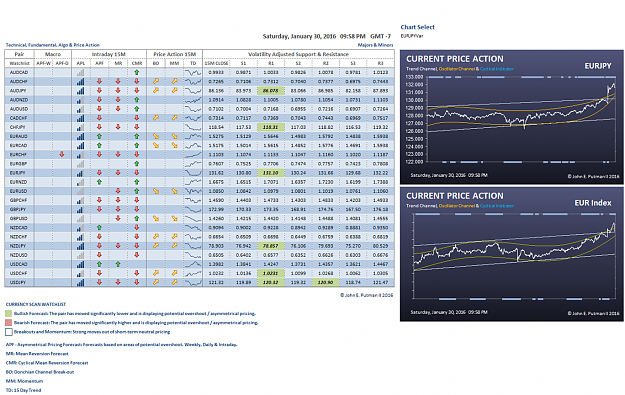Click the red MR down arrow for AUDNZD
Screen dimensions: 625x395
(x=118, y=100)
